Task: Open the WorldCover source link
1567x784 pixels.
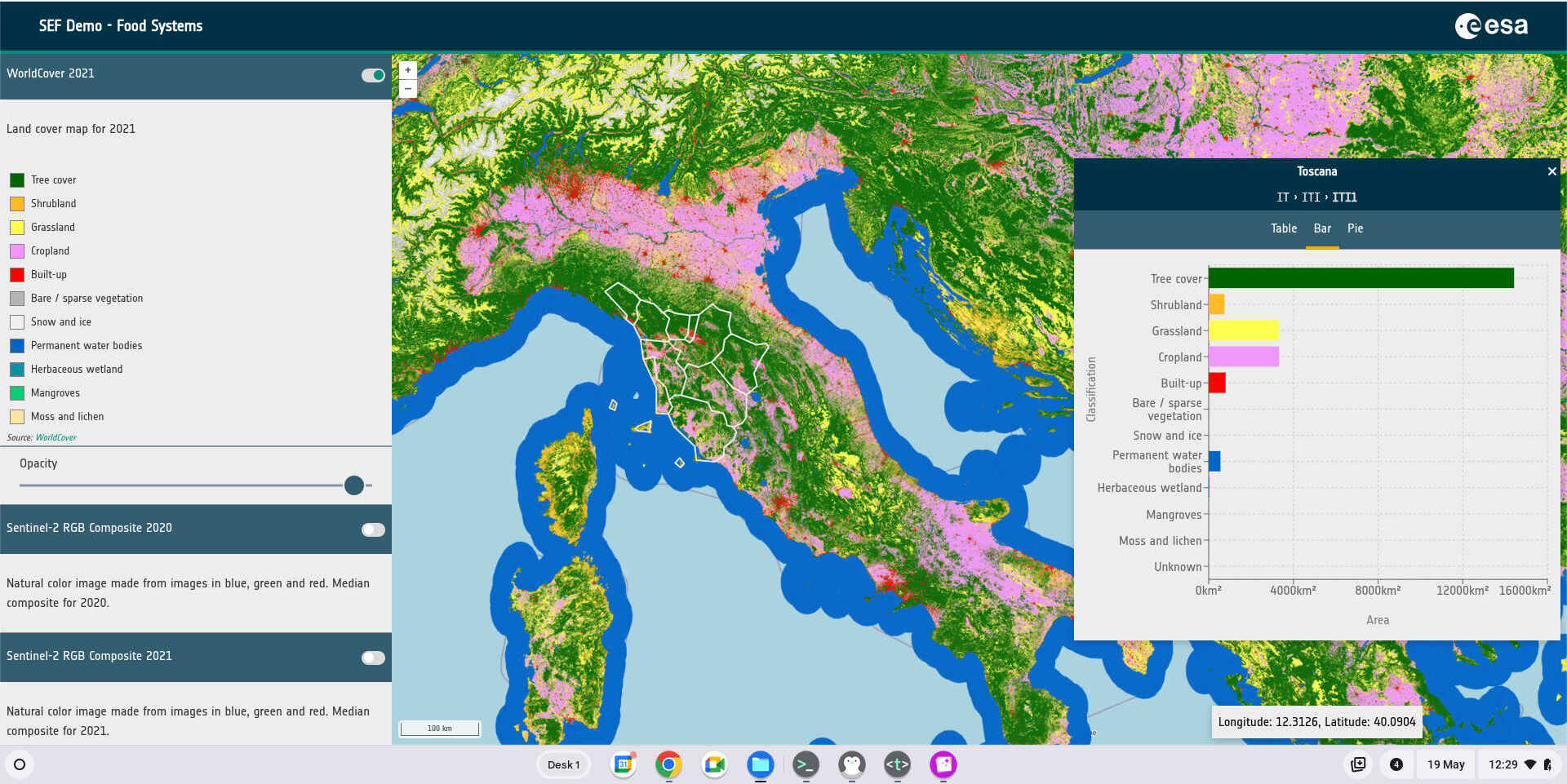Action: click(x=55, y=438)
